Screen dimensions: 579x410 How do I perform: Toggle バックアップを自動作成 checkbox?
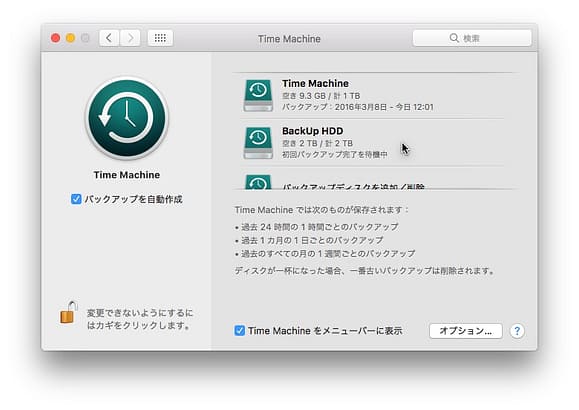(76, 199)
